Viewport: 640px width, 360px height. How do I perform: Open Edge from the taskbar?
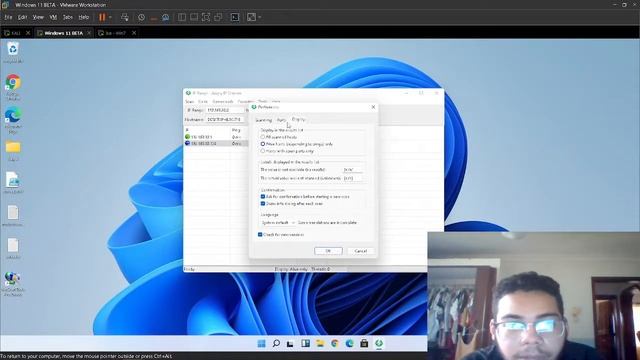349,343
